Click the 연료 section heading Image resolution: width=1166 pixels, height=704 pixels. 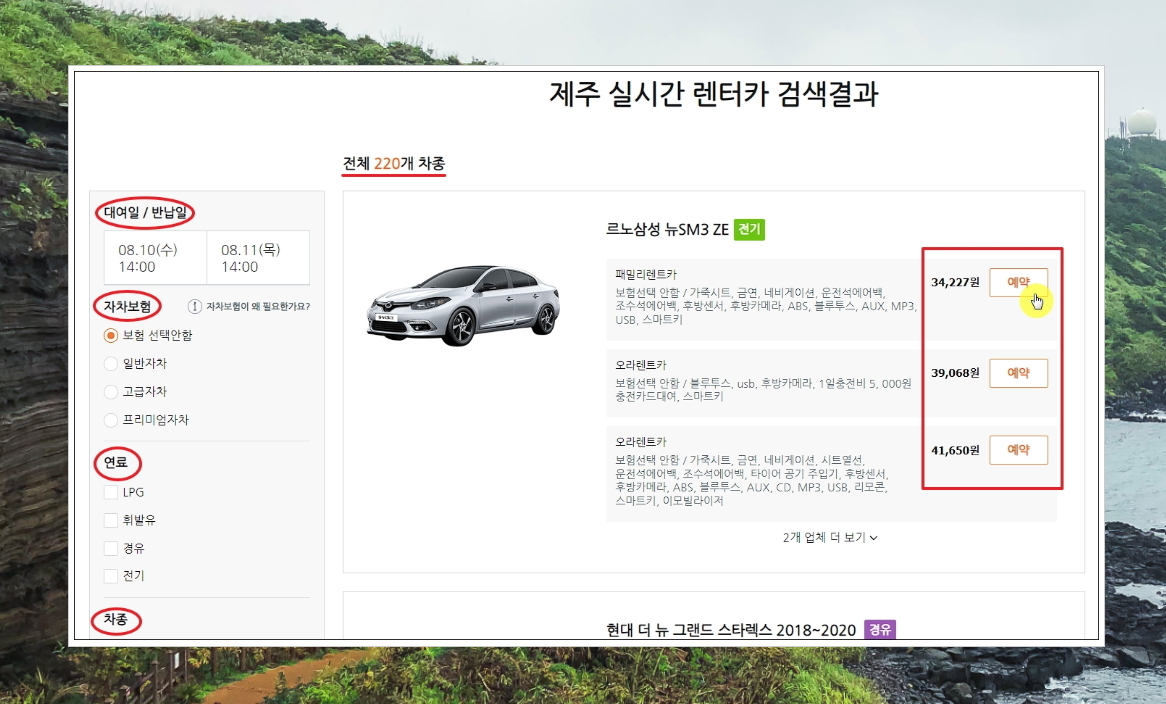click(115, 462)
